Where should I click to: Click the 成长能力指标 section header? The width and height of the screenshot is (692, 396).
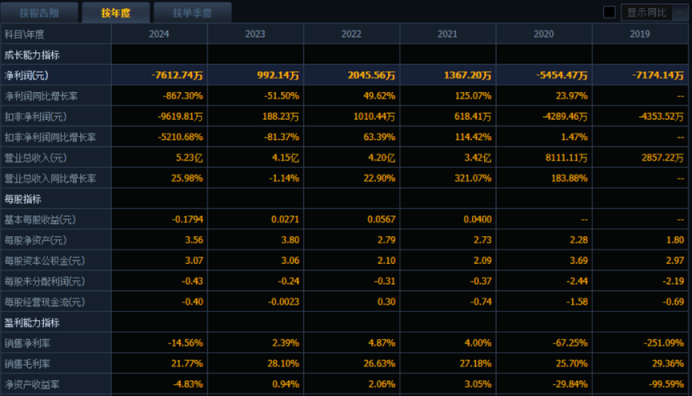pos(32,55)
